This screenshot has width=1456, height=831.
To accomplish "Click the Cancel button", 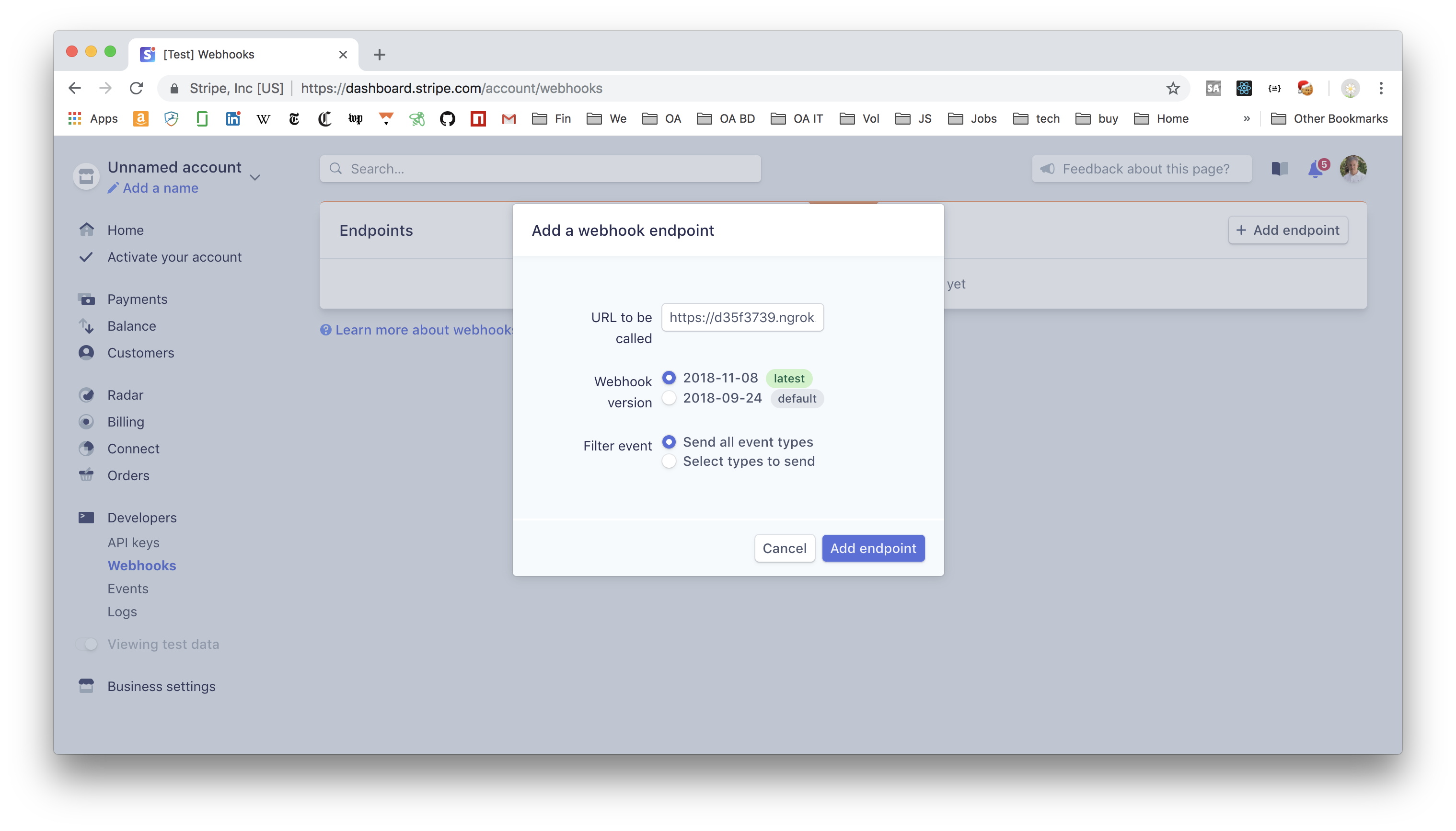I will [784, 548].
